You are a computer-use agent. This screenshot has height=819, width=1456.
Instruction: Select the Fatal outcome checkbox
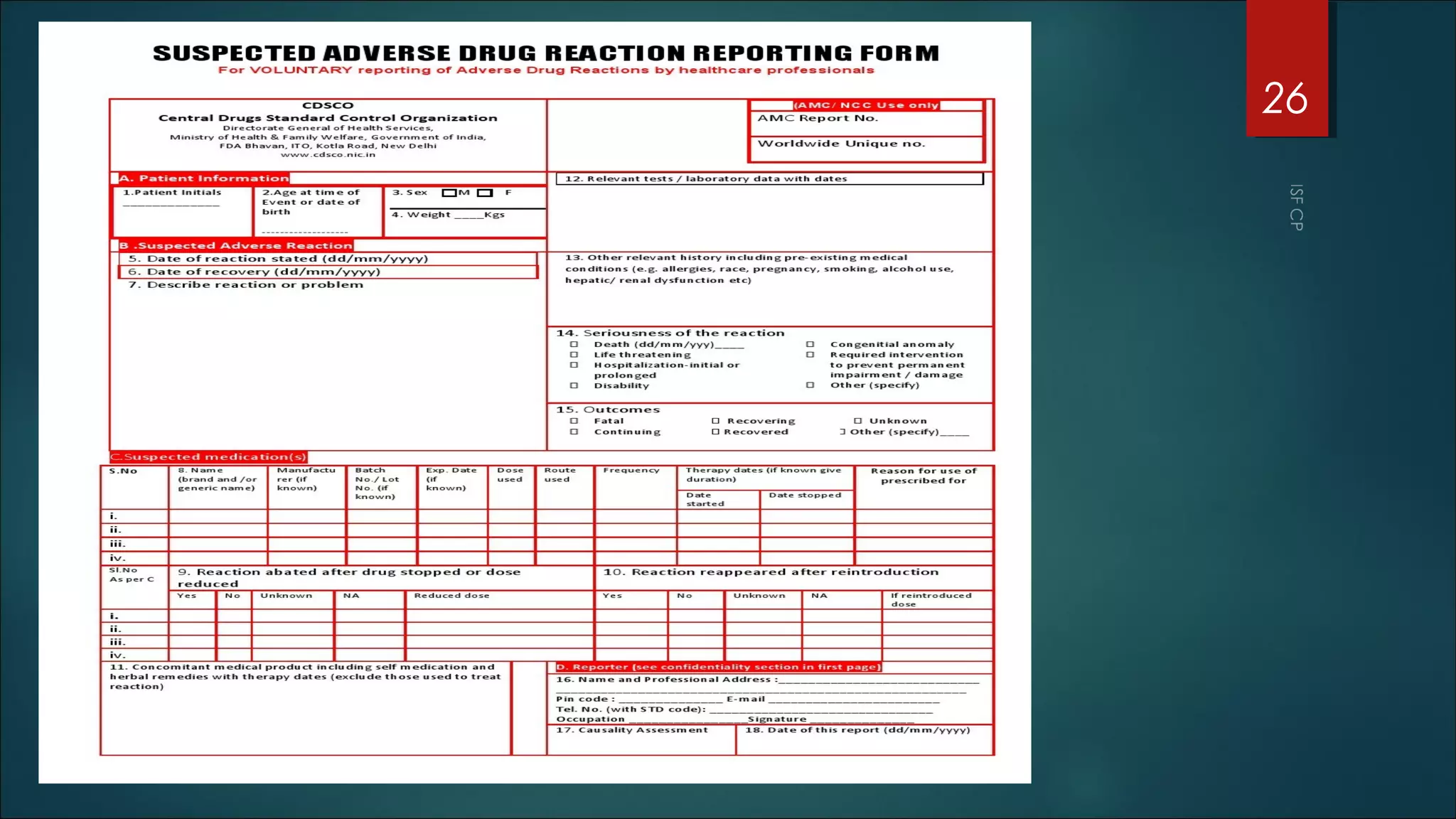tap(574, 421)
